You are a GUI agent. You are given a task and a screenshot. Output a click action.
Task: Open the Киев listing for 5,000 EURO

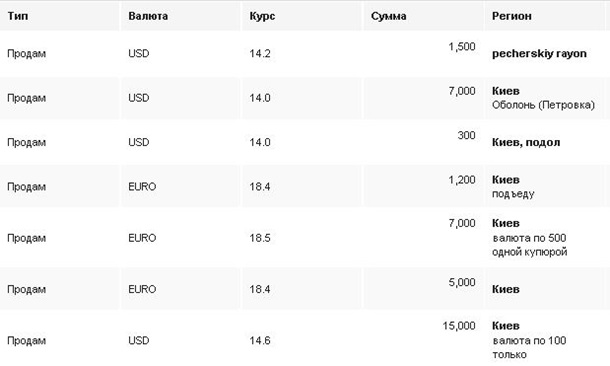click(505, 289)
